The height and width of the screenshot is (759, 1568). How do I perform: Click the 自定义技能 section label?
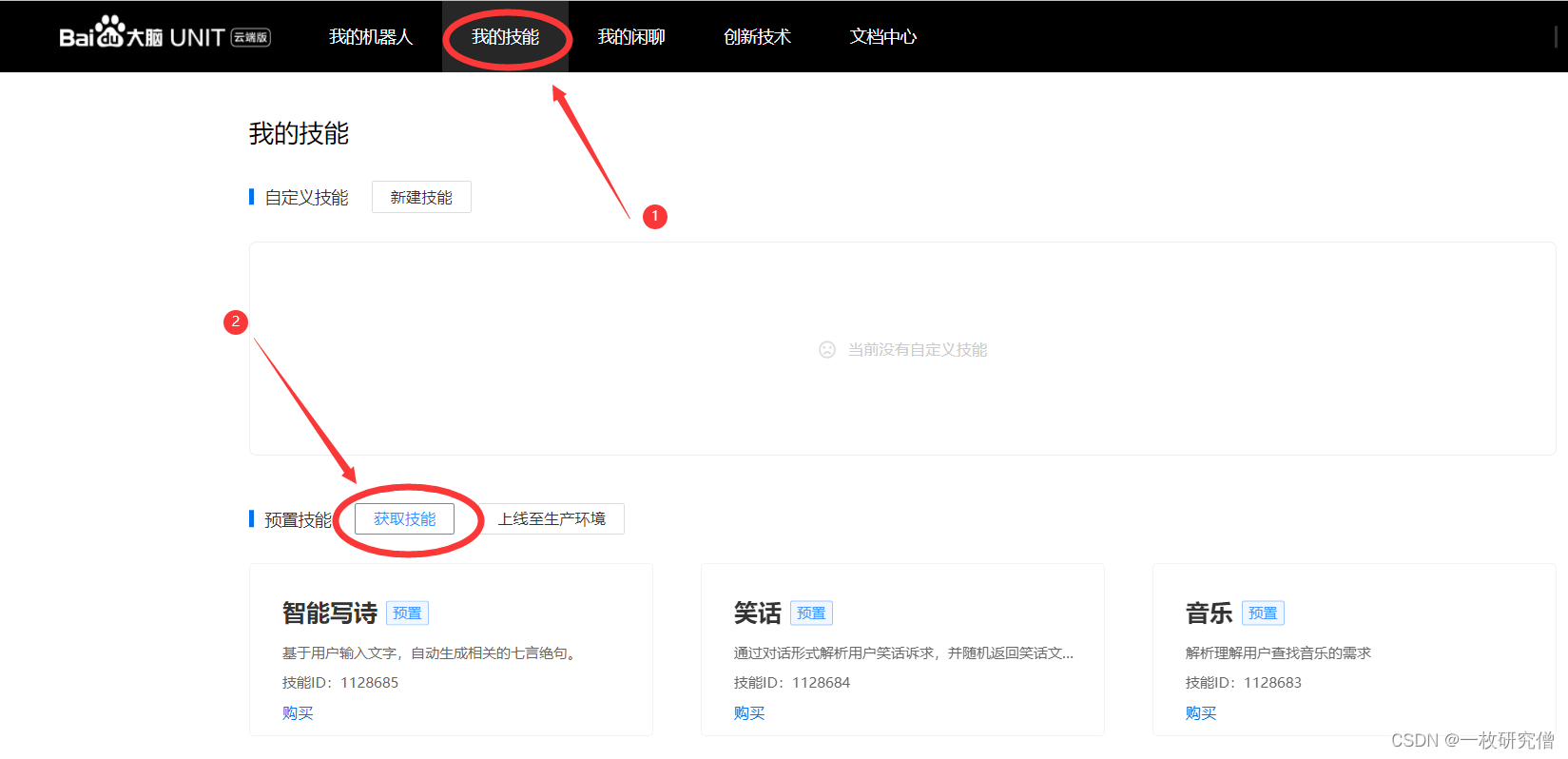coord(306,197)
